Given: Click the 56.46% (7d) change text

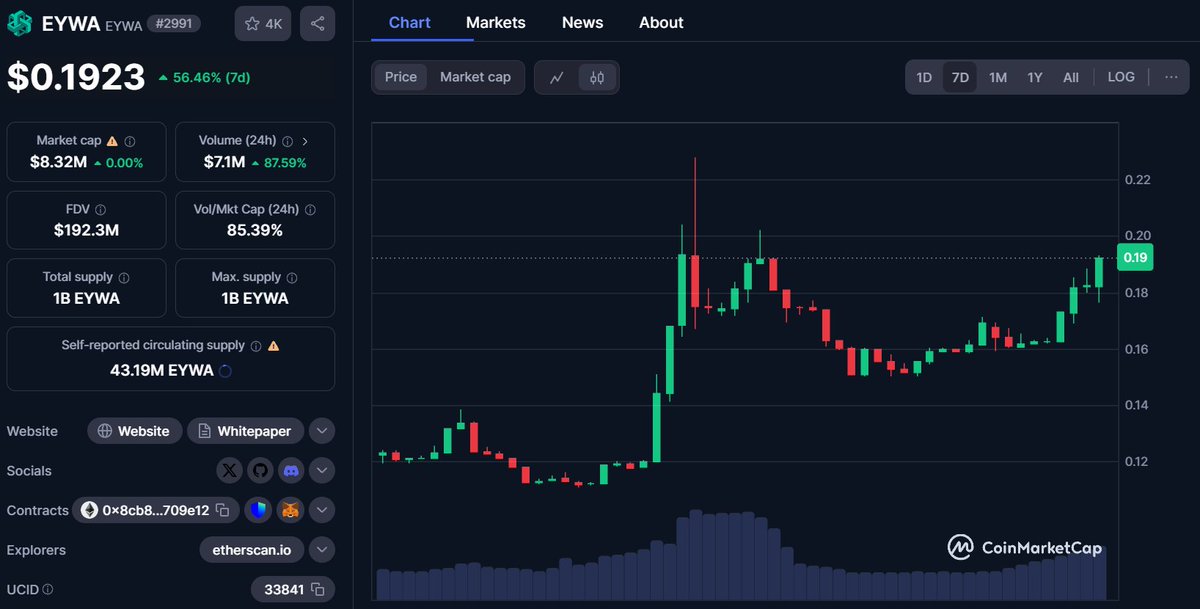Looking at the screenshot, I should pos(211,77).
